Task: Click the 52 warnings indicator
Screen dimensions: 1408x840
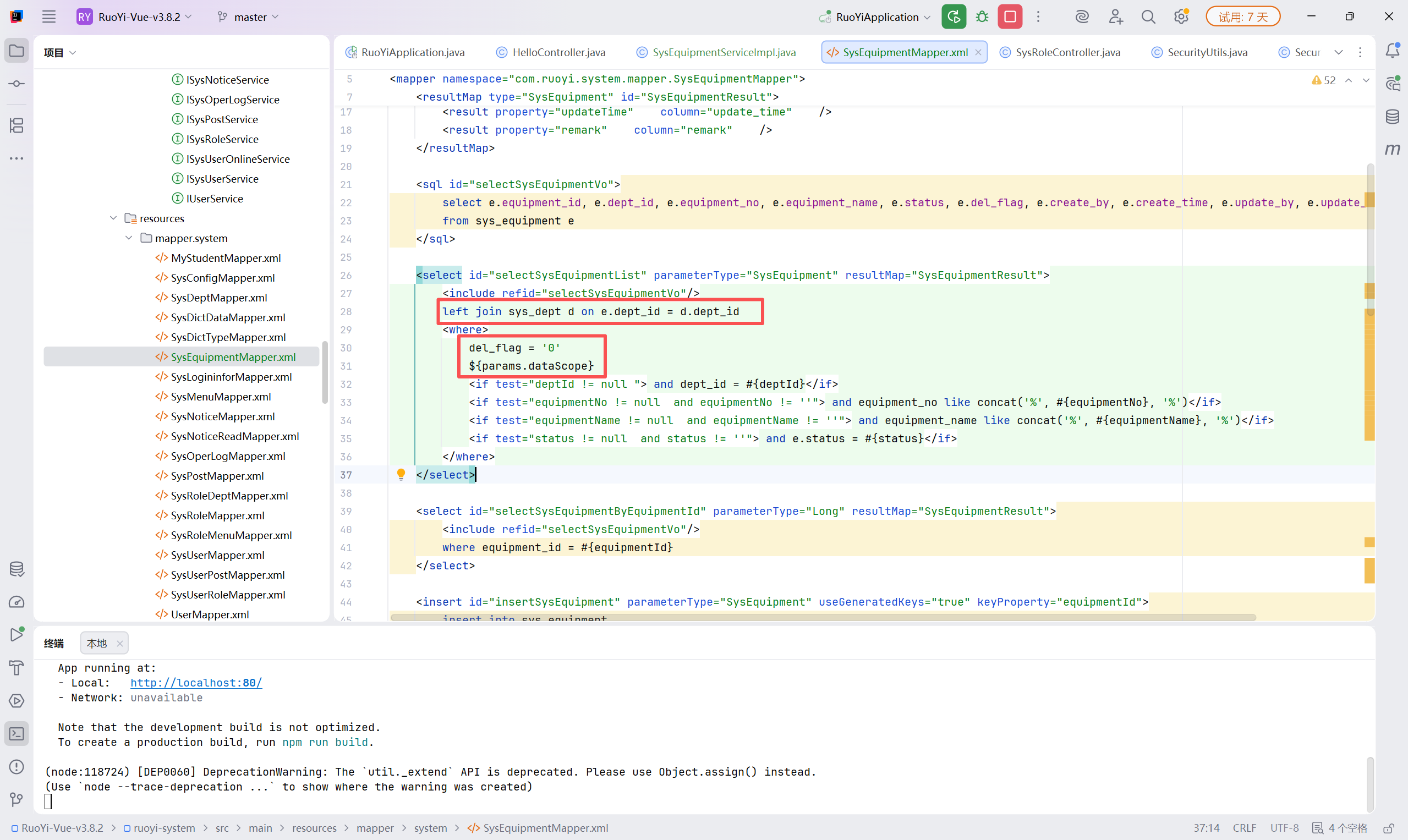Action: pos(1323,80)
